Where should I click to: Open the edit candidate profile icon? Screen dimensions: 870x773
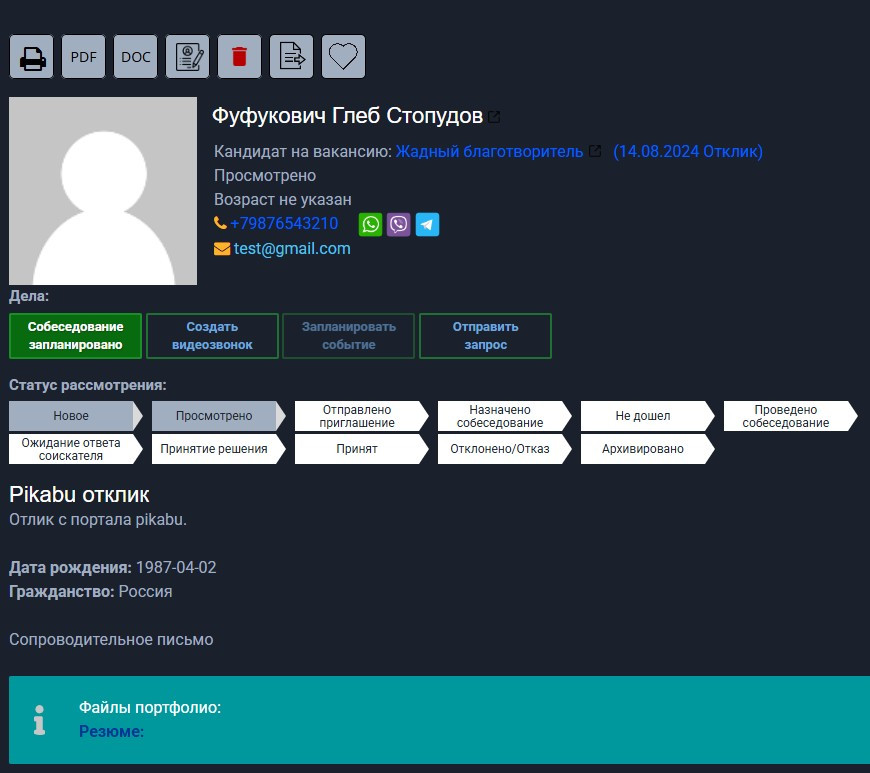coord(188,57)
